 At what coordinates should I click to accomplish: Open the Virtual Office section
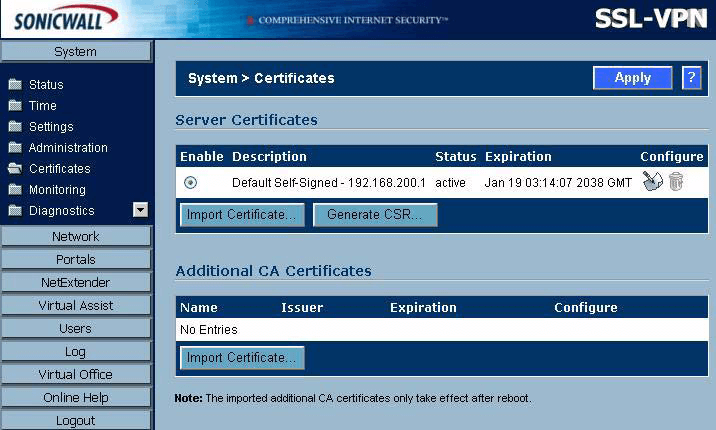[76, 374]
